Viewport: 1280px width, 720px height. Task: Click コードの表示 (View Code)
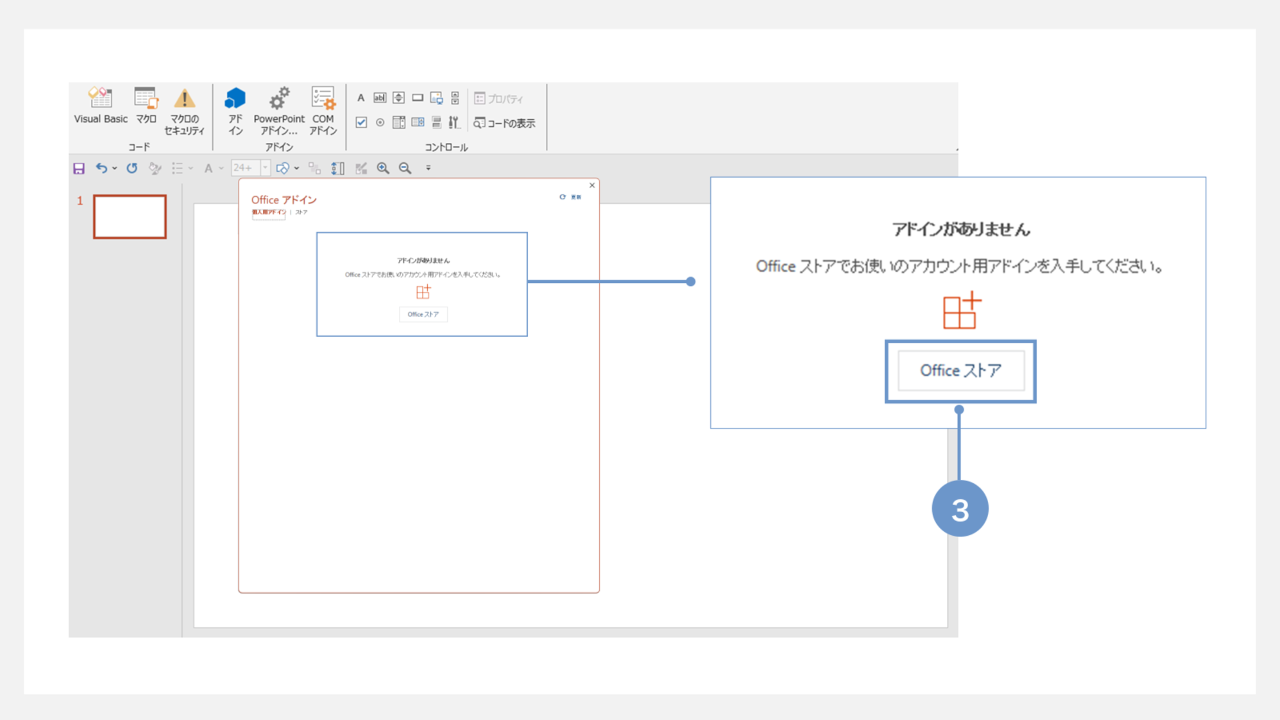(504, 123)
